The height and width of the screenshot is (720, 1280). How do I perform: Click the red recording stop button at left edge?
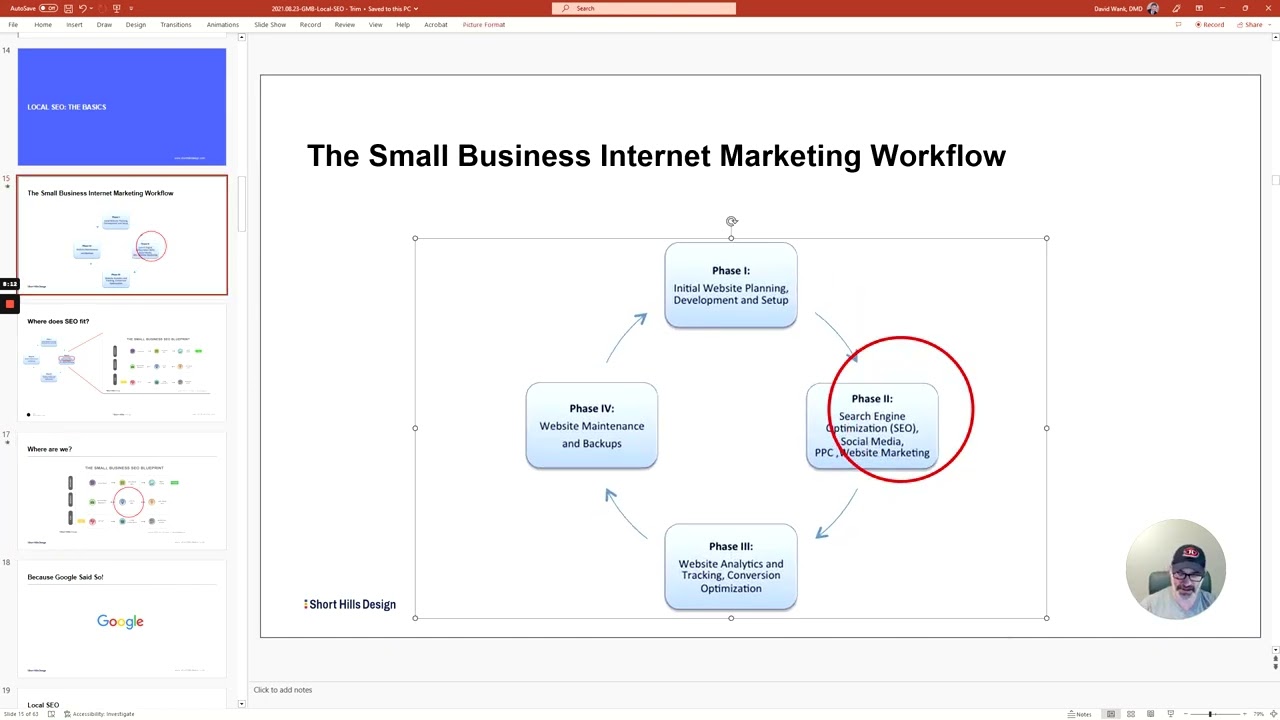tap(9, 304)
